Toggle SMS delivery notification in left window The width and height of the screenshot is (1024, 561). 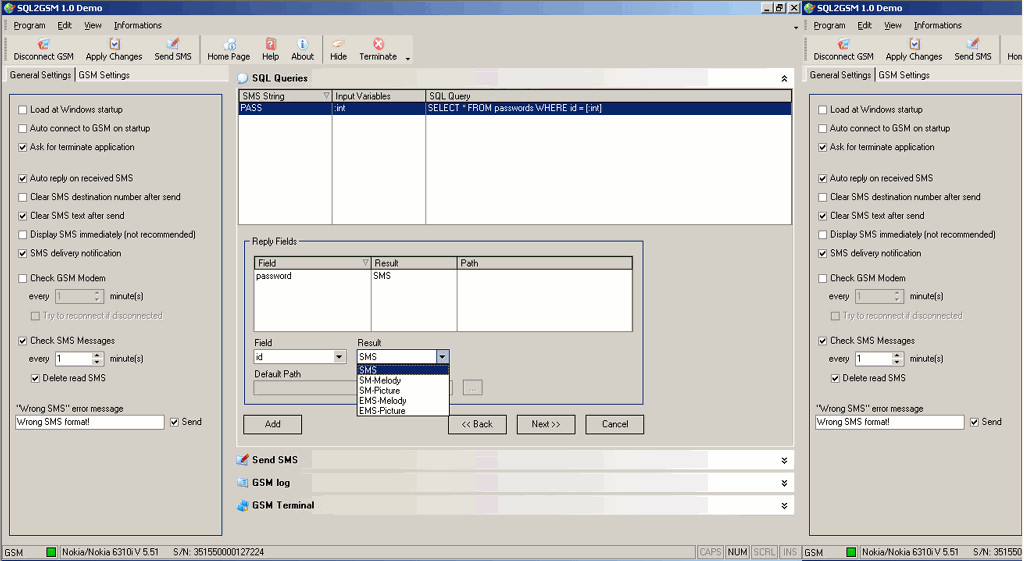coord(23,253)
